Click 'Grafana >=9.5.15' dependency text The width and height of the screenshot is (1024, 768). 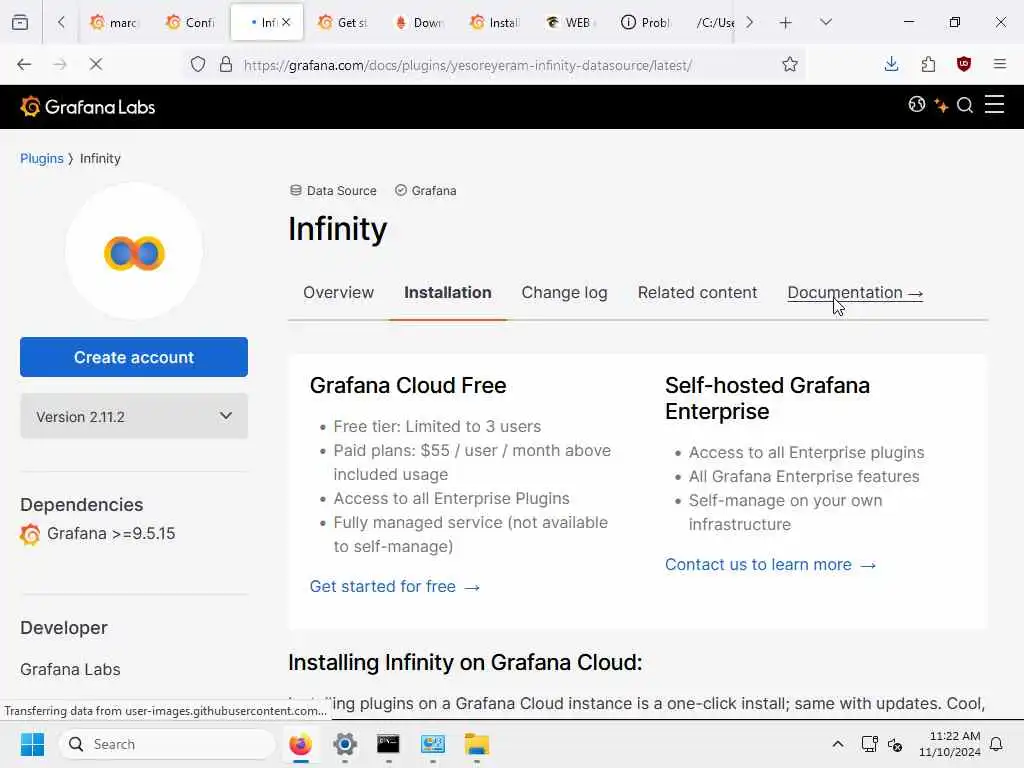111,534
